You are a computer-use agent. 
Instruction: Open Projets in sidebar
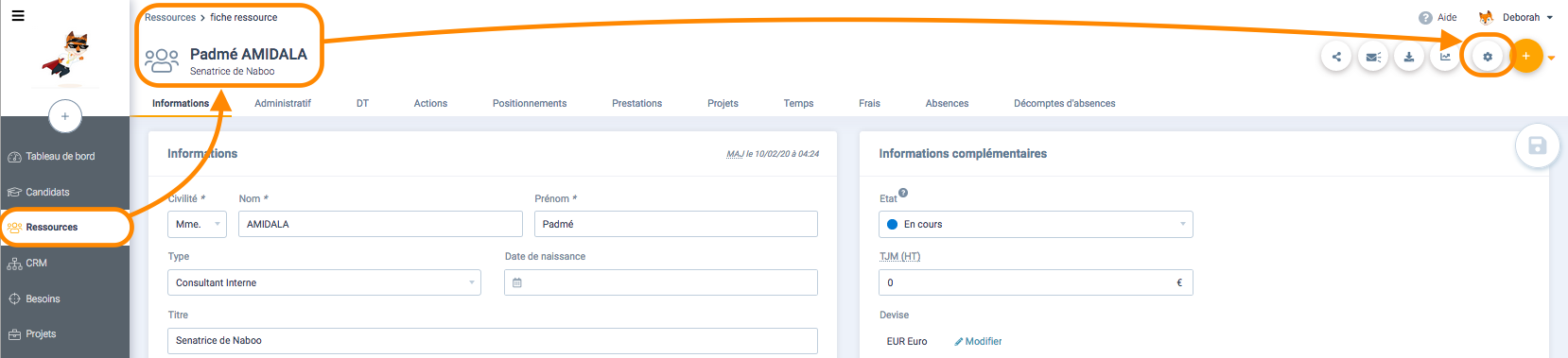[x=65, y=334]
